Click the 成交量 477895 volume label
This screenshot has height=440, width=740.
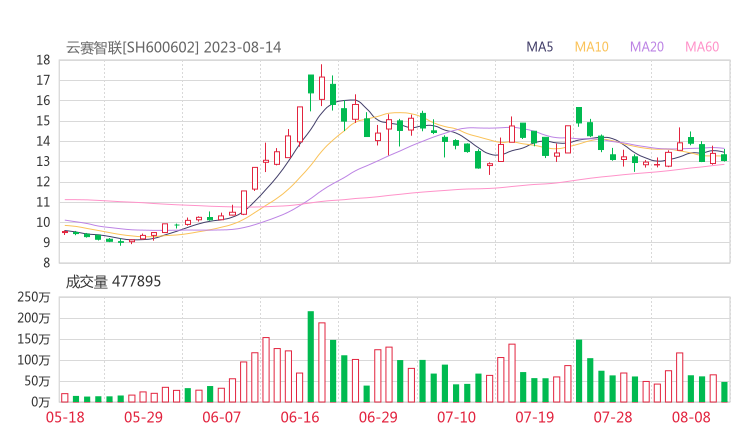[x=113, y=282]
